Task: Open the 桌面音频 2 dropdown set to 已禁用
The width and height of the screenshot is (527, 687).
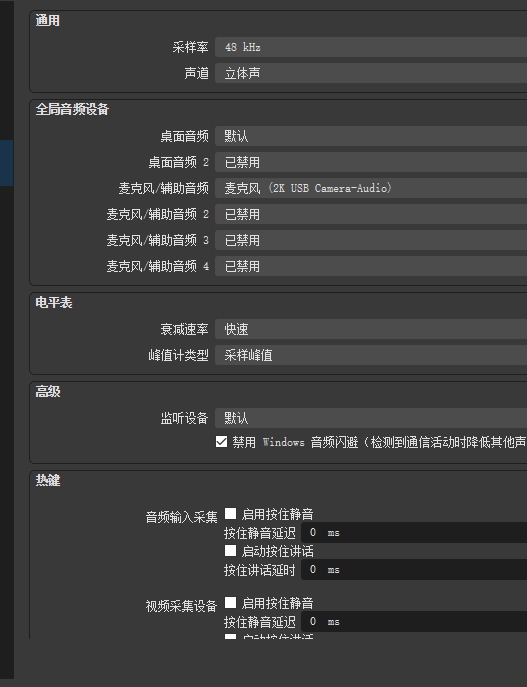Action: pyautogui.click(x=371, y=163)
